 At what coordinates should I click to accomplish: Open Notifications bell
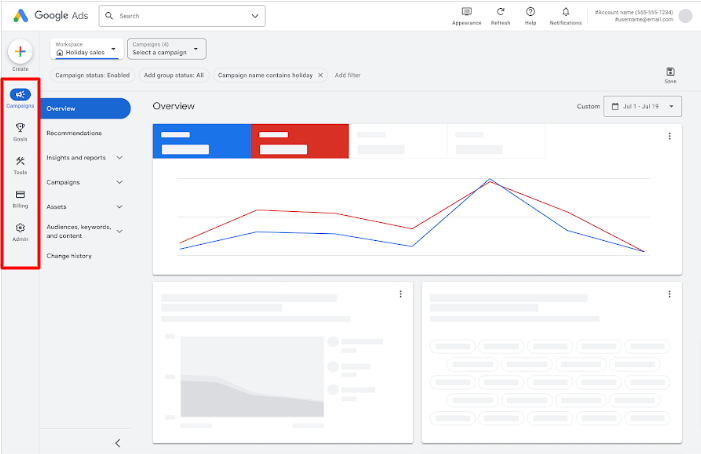pyautogui.click(x=565, y=12)
